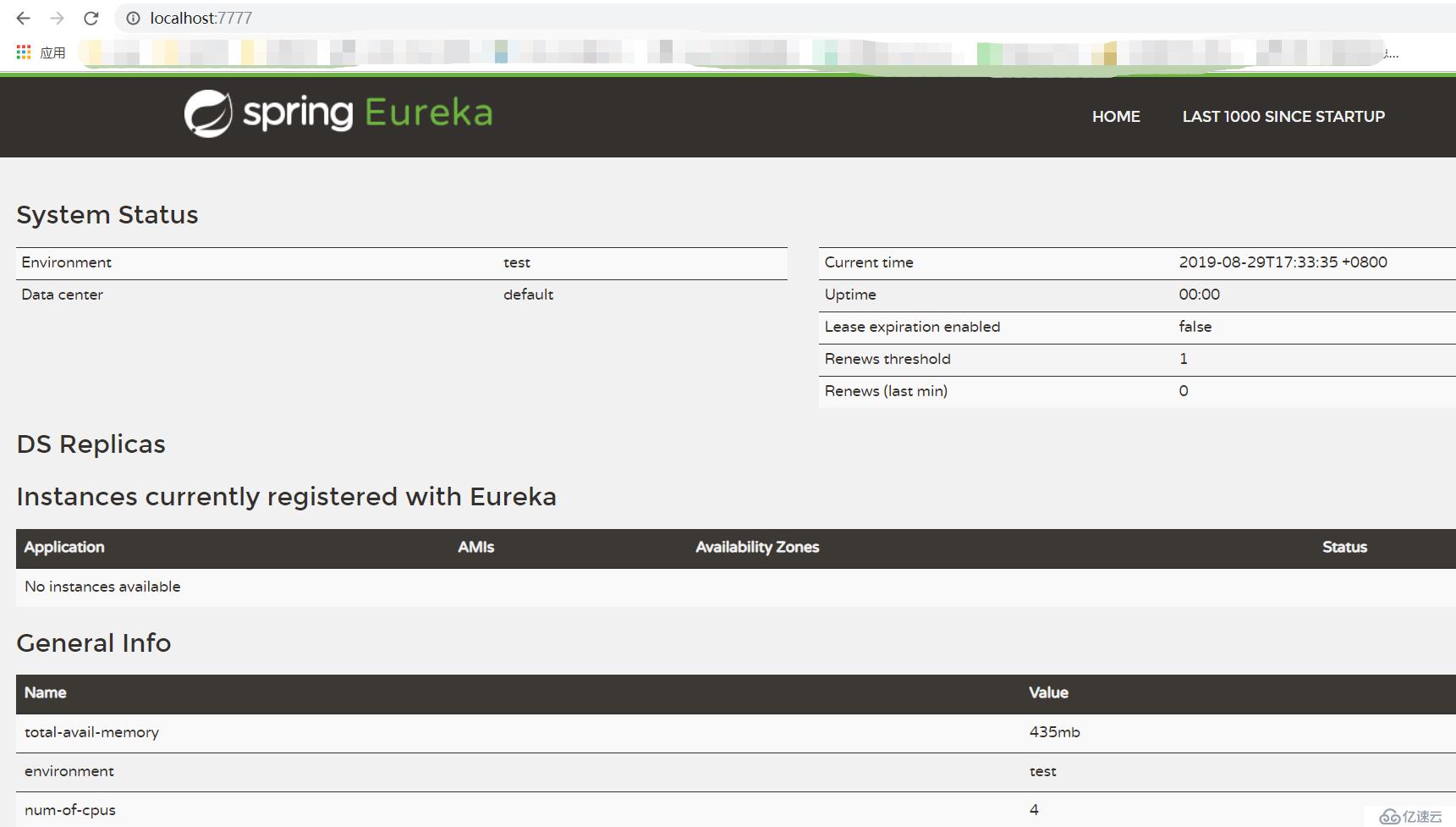
Task: Select the total-avail-memory row name
Action: tap(91, 733)
